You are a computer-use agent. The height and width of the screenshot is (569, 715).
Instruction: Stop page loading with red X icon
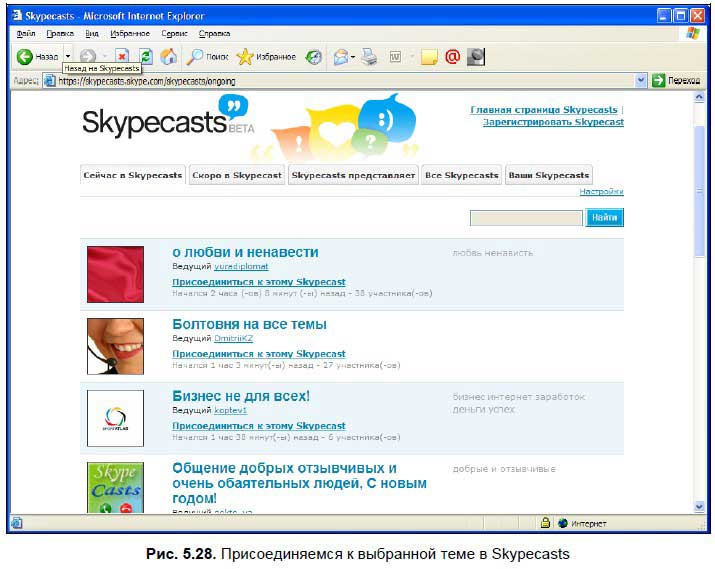pyautogui.click(x=122, y=57)
